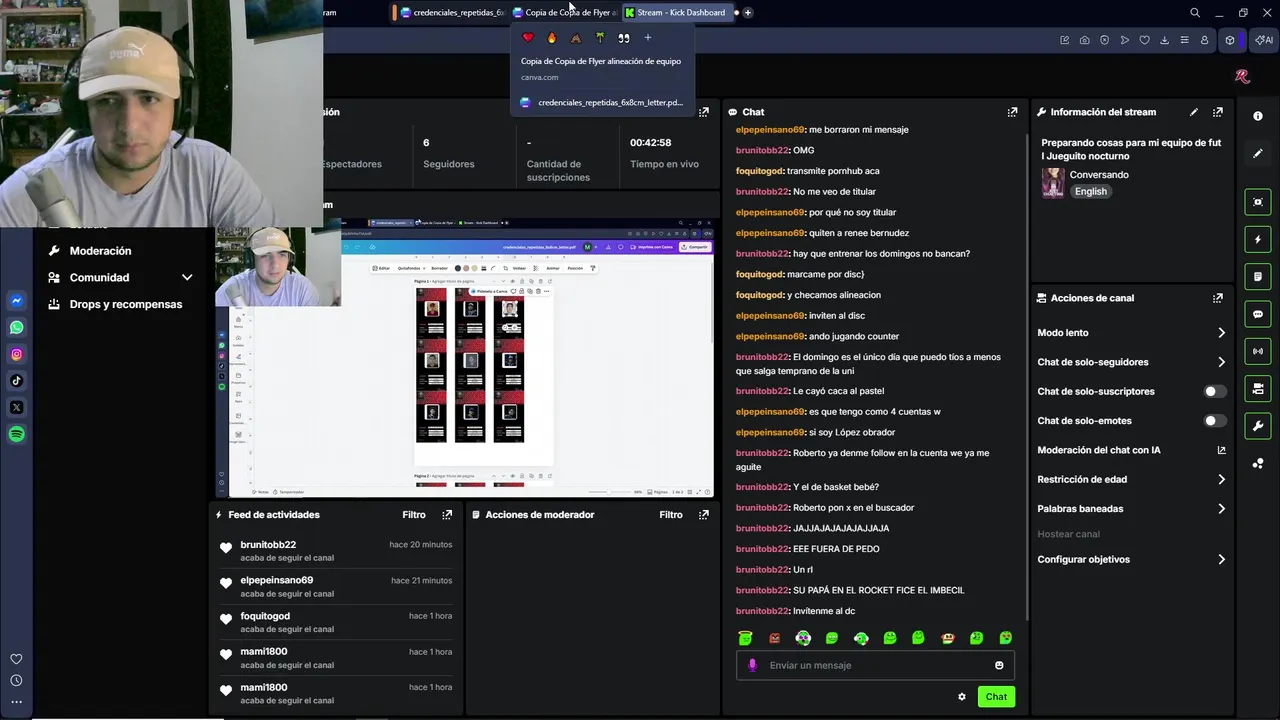Open the Messenger sidebar icon
The width and height of the screenshot is (1280, 720).
point(17,301)
